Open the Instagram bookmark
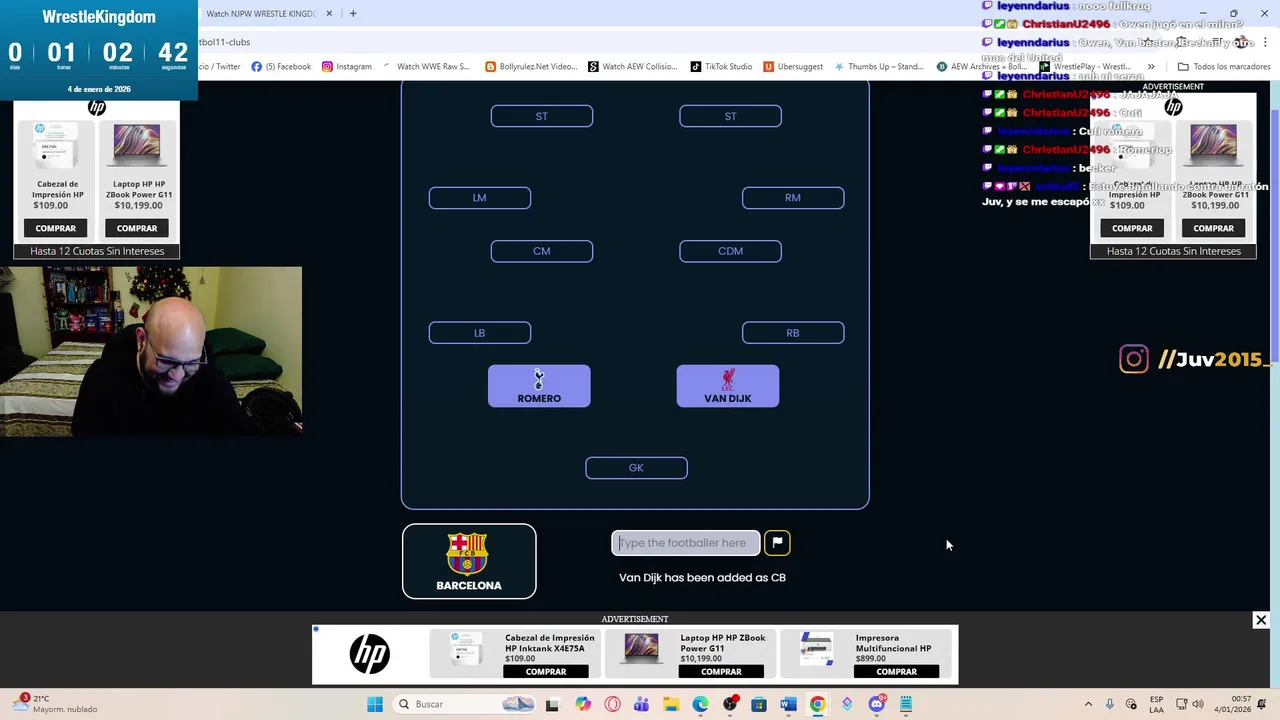 [x=347, y=67]
